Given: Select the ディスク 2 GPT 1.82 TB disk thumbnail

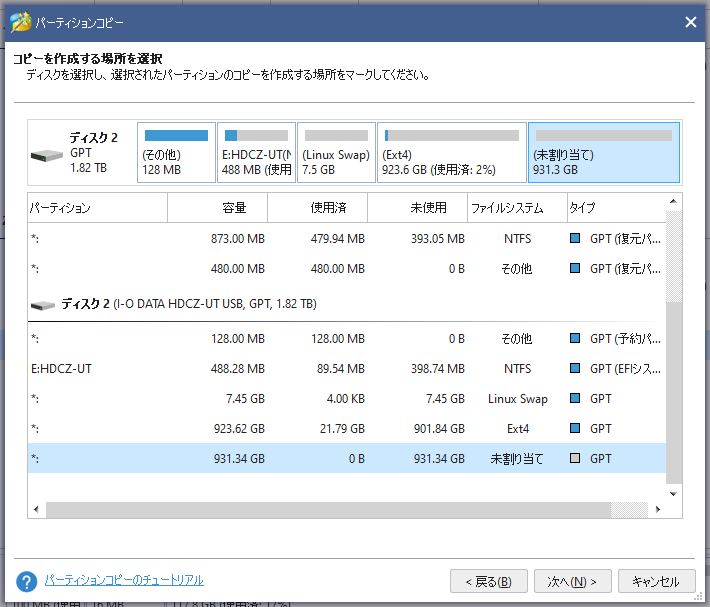Looking at the screenshot, I should click(82, 153).
